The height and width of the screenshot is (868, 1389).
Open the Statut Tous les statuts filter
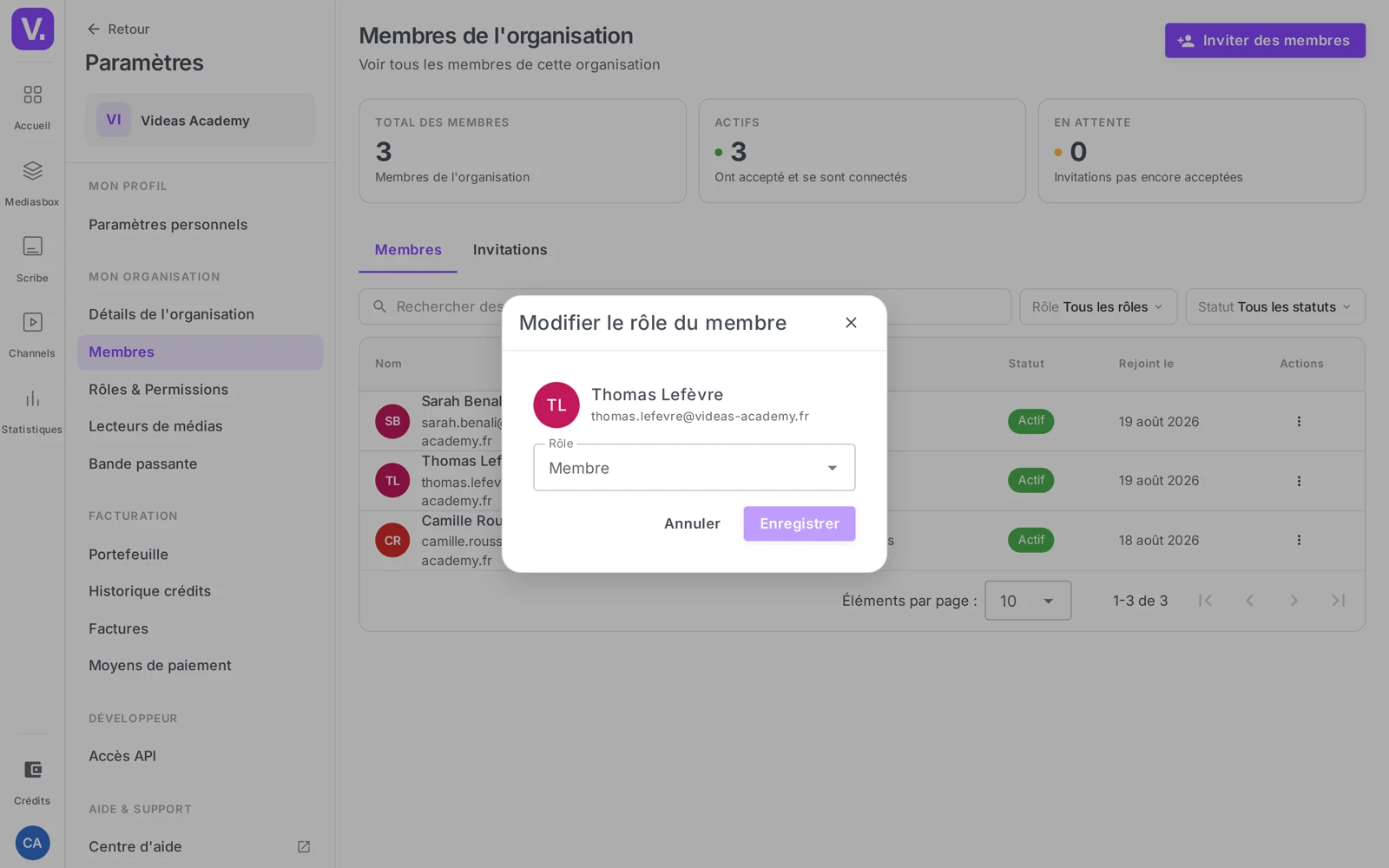click(1275, 307)
